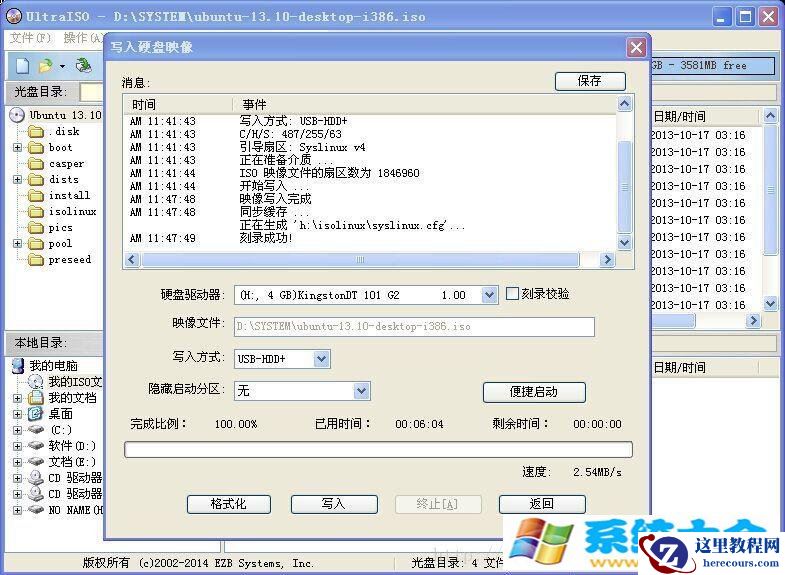Select the casper folder icon
This screenshot has width=785, height=575.
(x=36, y=164)
